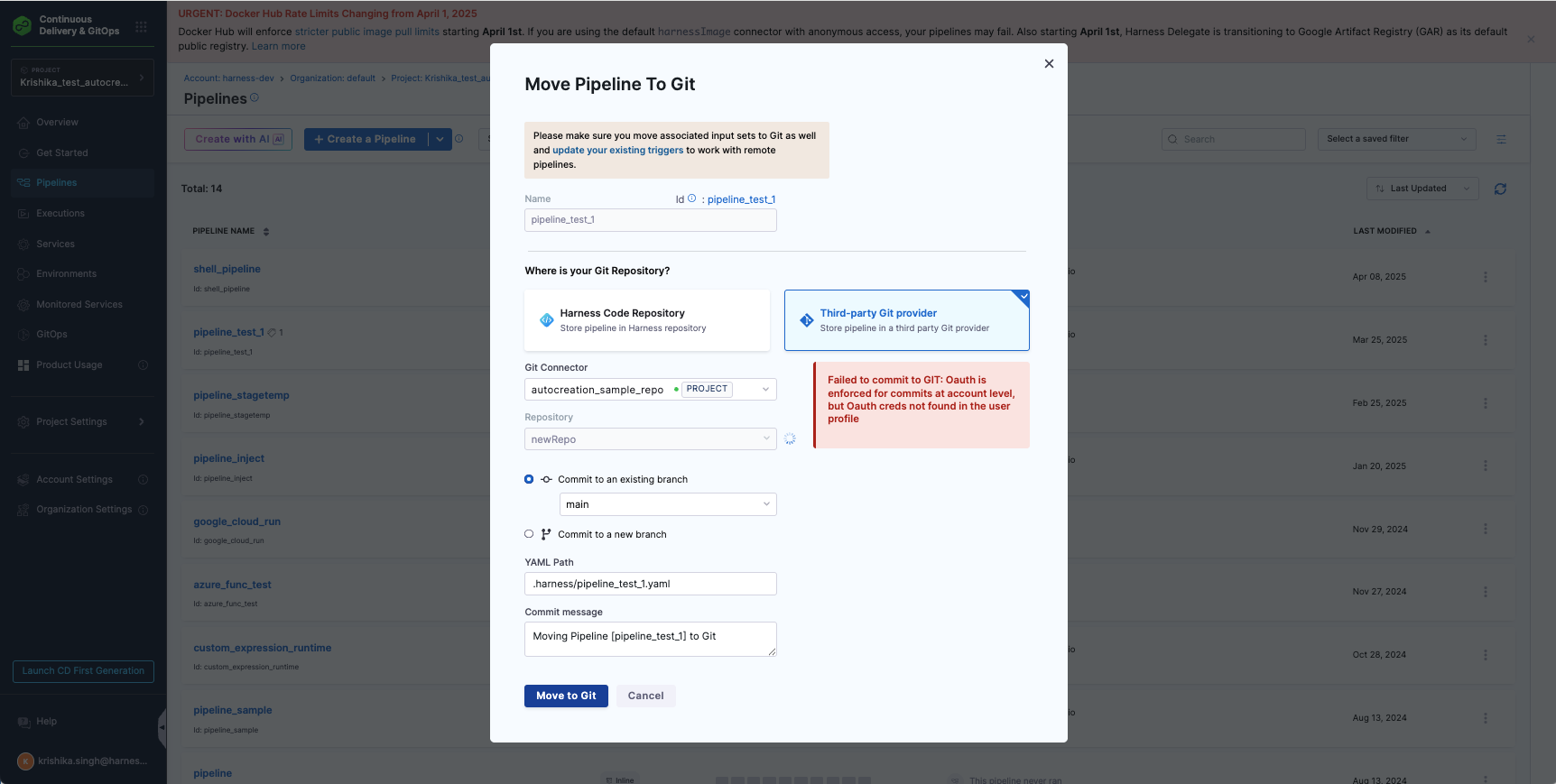Open Project Settings in sidebar

click(72, 422)
